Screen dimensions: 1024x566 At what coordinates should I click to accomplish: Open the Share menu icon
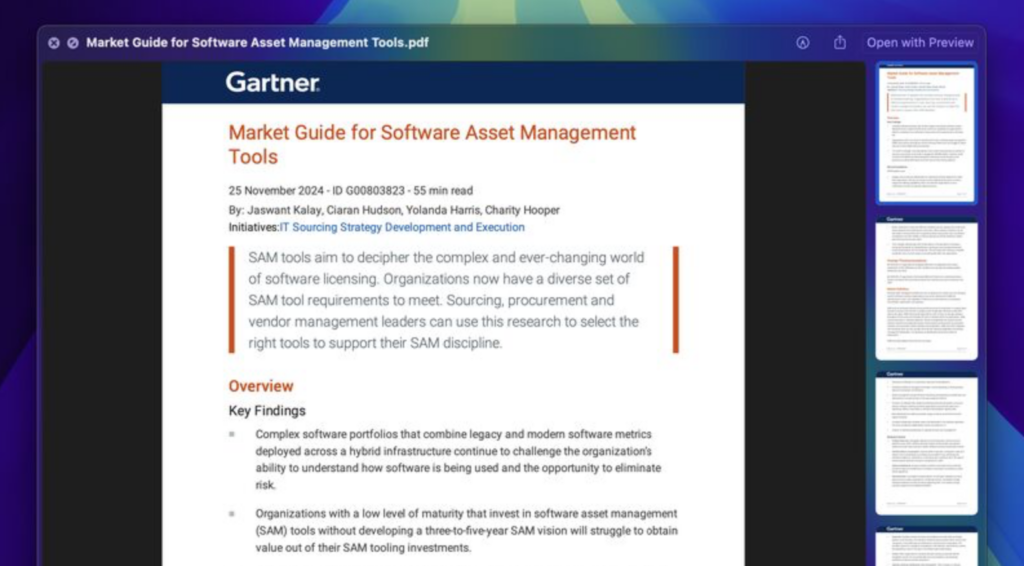point(840,42)
